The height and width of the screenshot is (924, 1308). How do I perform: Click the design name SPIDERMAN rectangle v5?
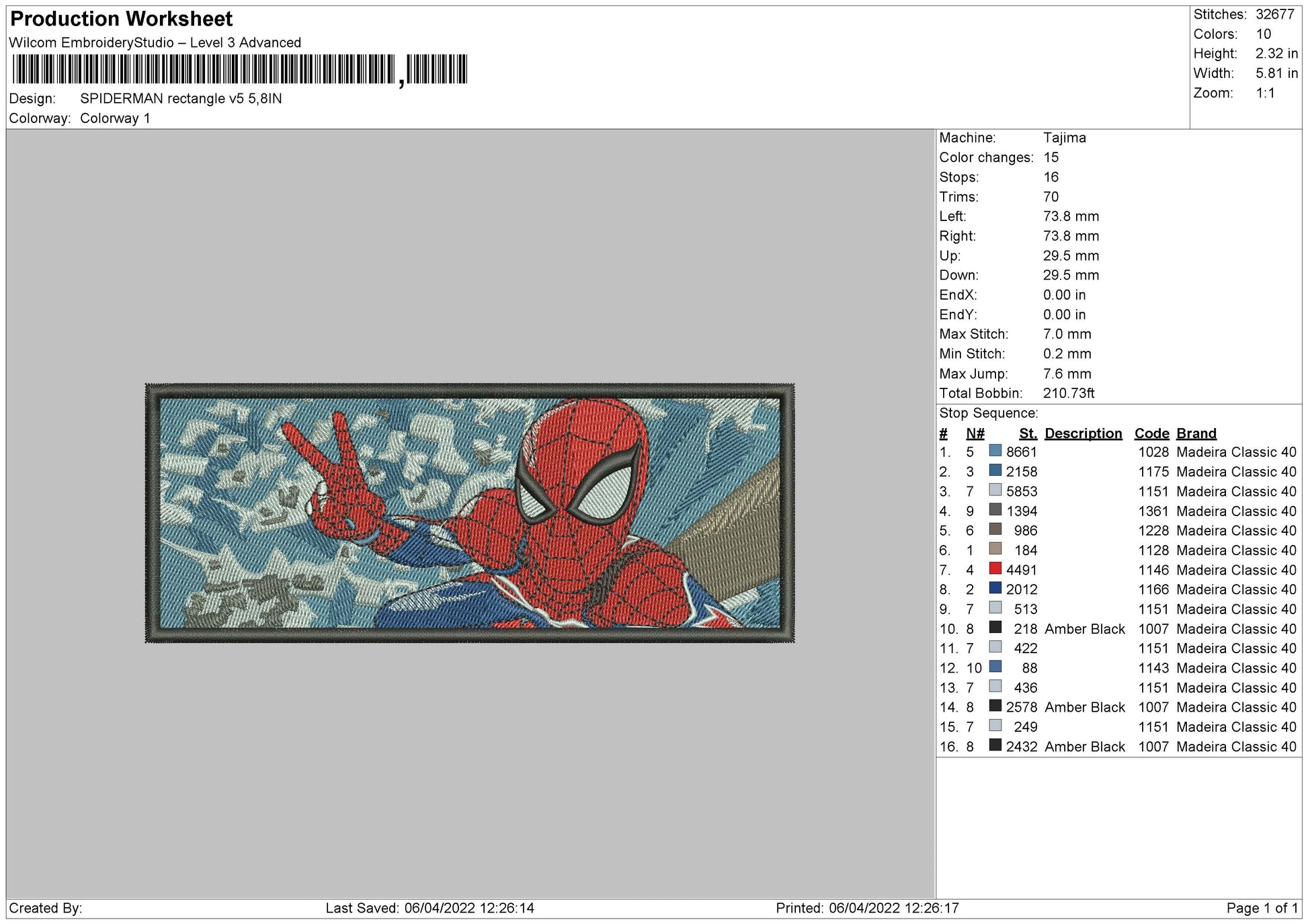181,99
